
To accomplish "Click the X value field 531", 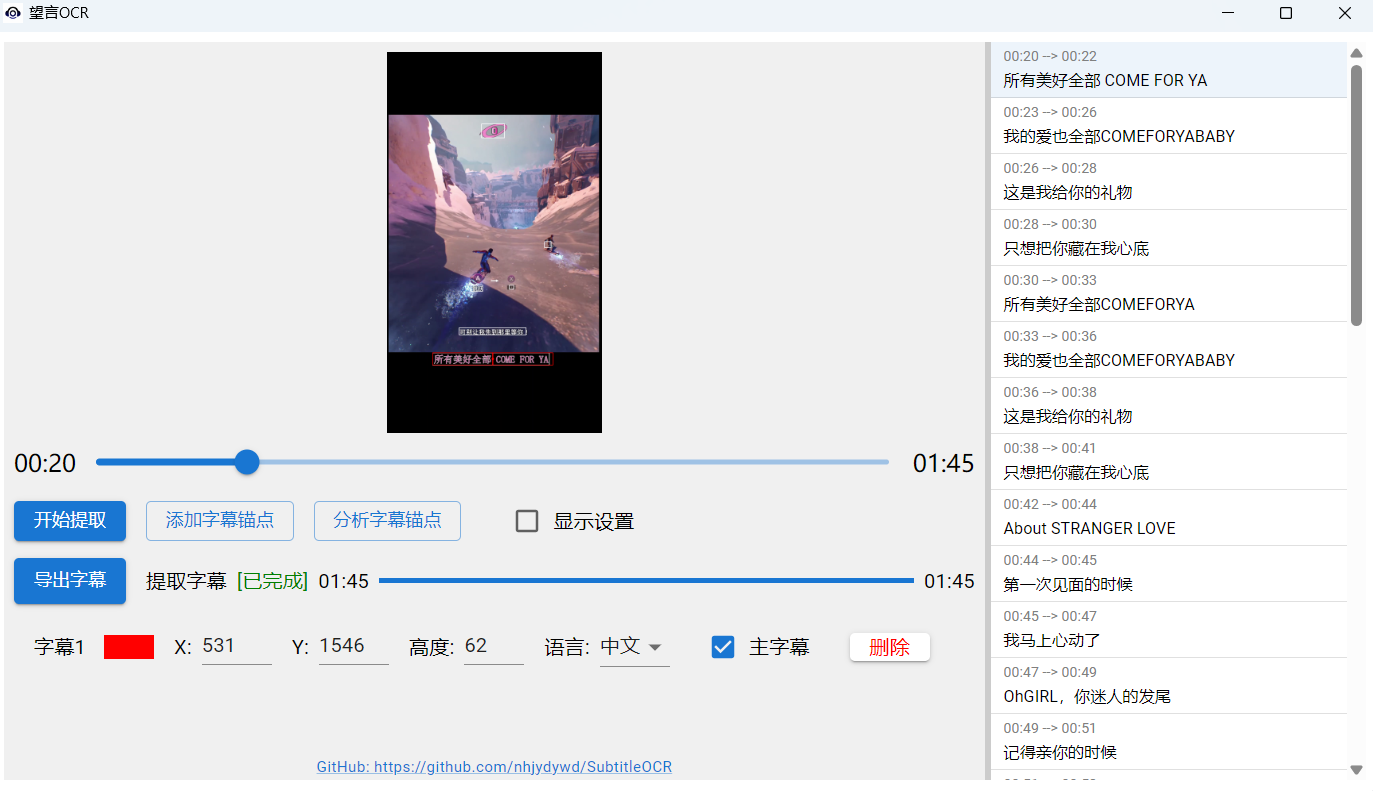I will [x=237, y=647].
